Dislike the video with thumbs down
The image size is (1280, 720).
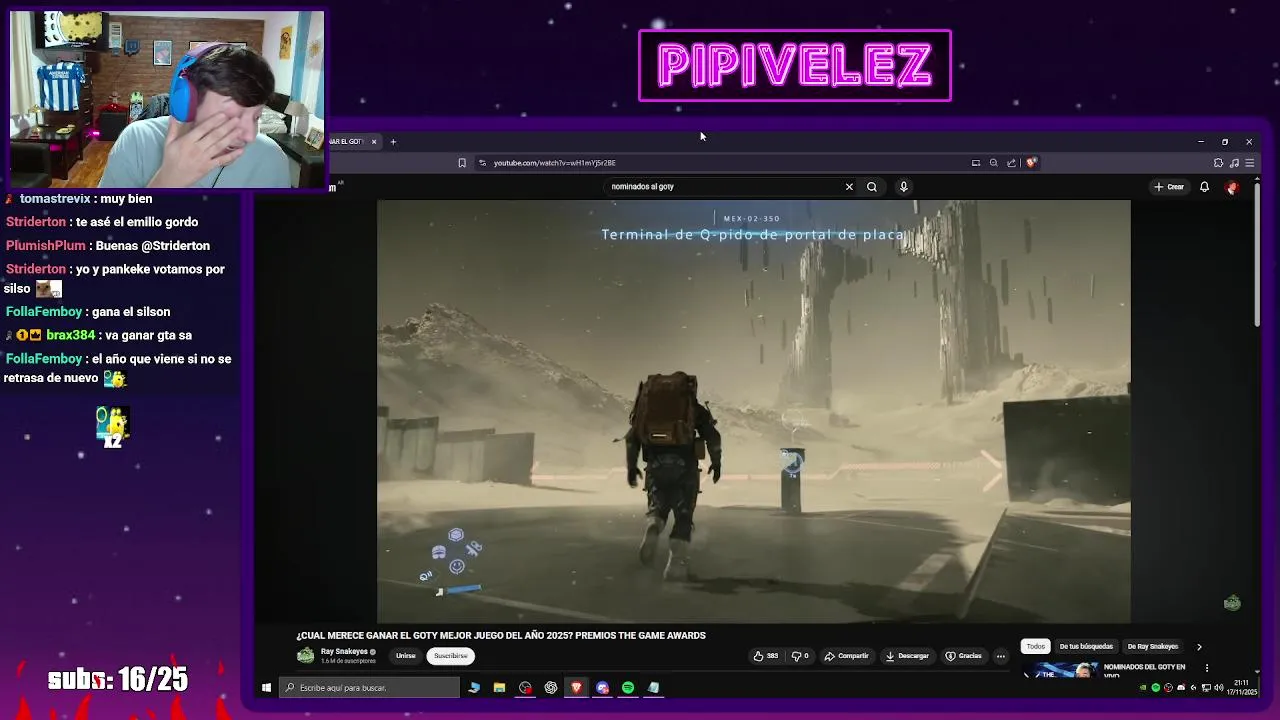(x=800, y=656)
